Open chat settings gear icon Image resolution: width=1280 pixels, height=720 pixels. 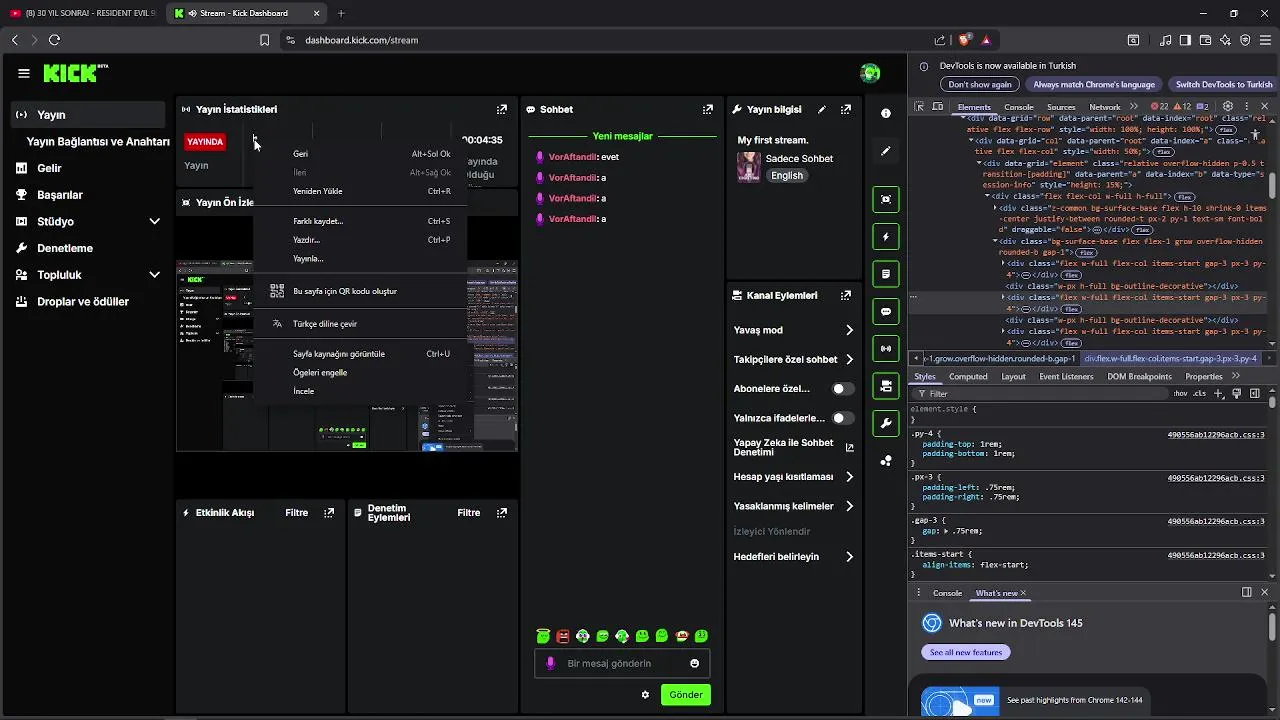click(645, 694)
